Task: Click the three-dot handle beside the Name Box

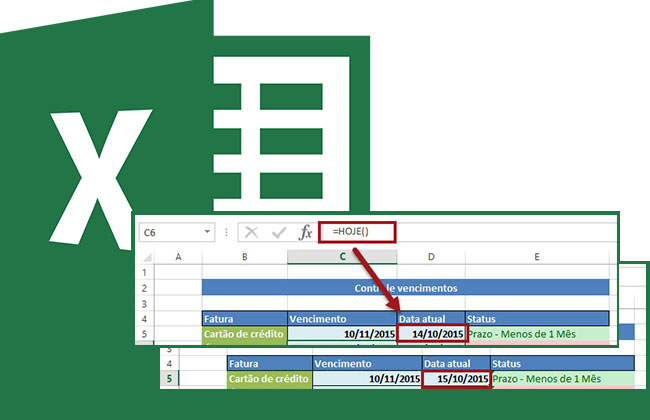Action: point(226,233)
